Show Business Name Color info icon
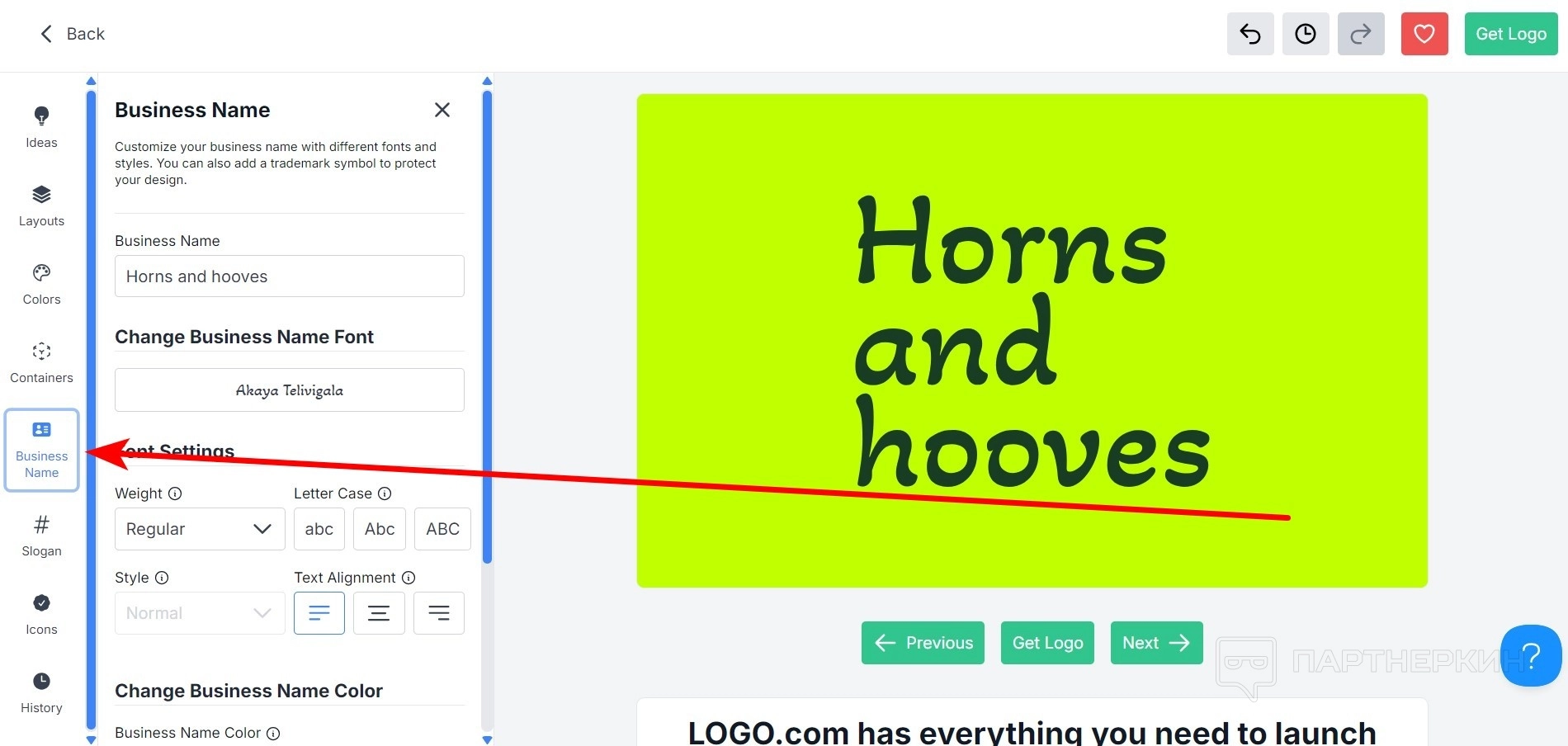 (273, 733)
